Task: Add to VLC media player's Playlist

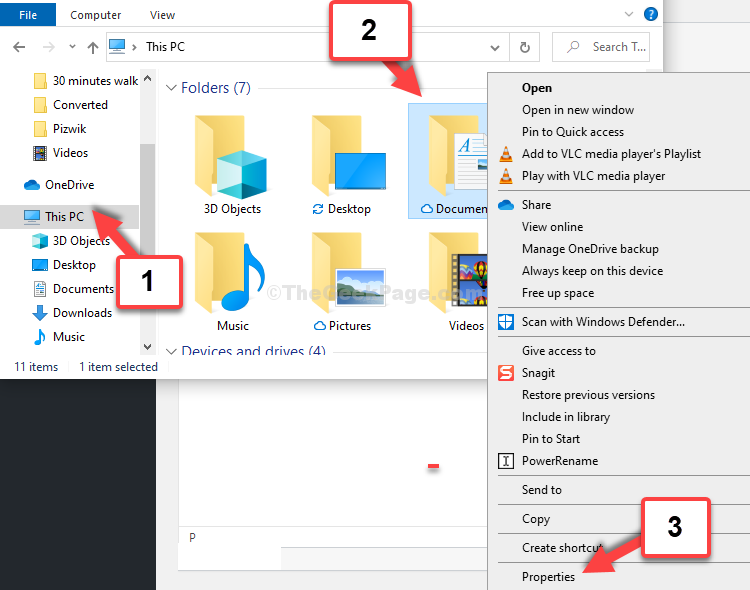Action: tap(611, 154)
